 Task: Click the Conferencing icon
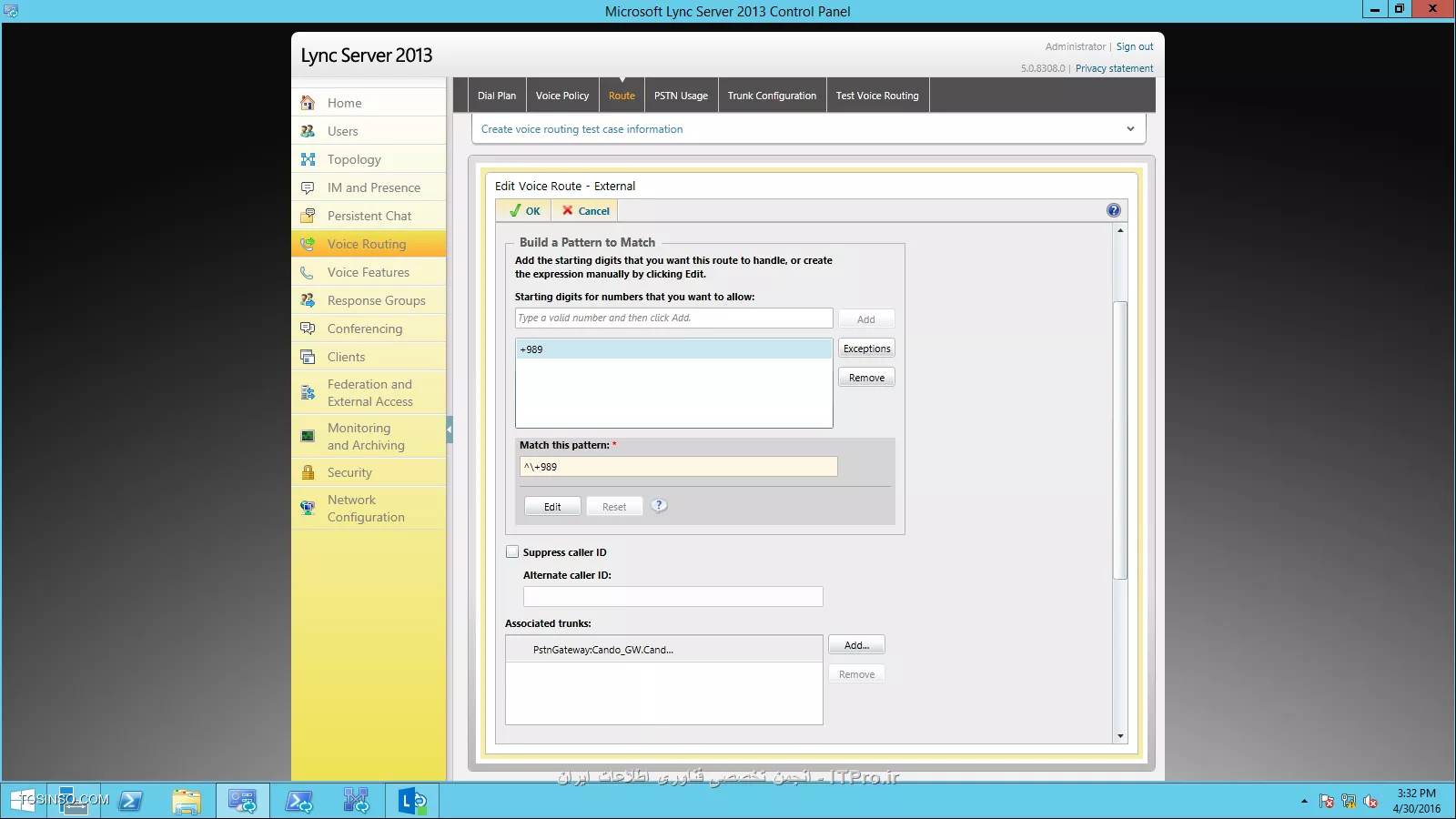pos(308,329)
